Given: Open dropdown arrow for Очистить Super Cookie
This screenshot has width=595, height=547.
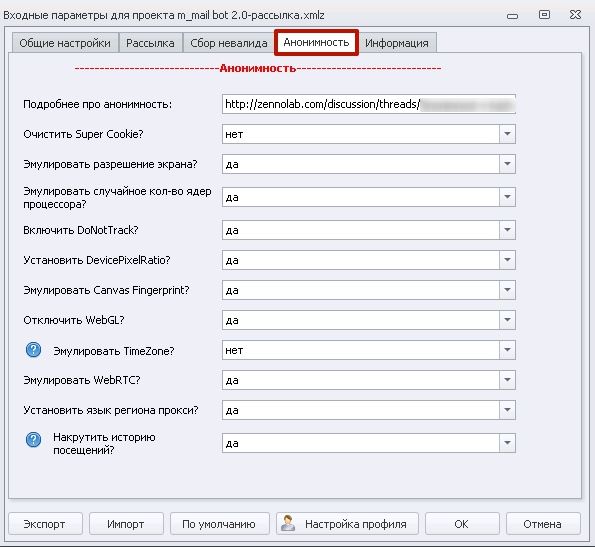Looking at the screenshot, I should click(x=507, y=134).
